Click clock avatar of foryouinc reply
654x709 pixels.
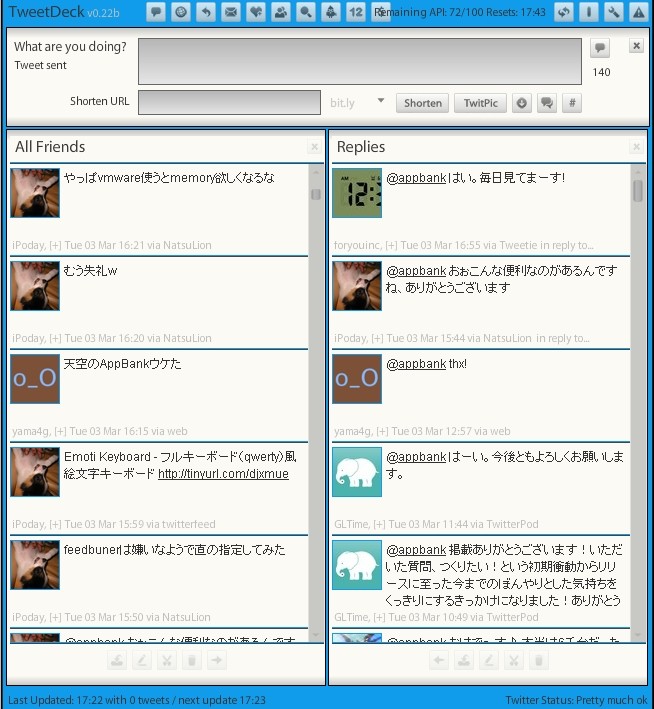point(357,193)
